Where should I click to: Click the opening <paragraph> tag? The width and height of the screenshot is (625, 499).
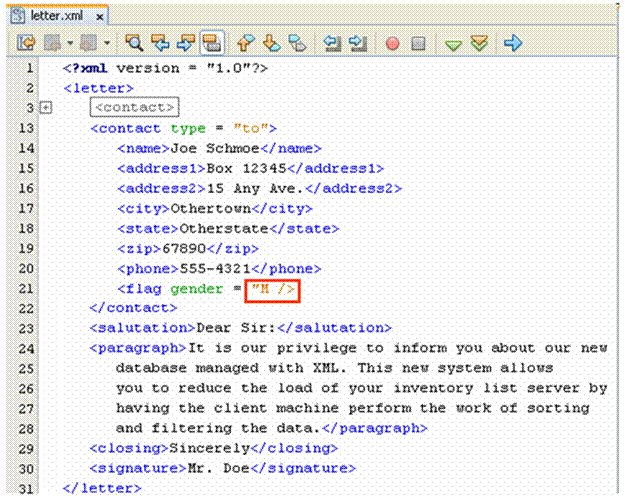coord(138,348)
